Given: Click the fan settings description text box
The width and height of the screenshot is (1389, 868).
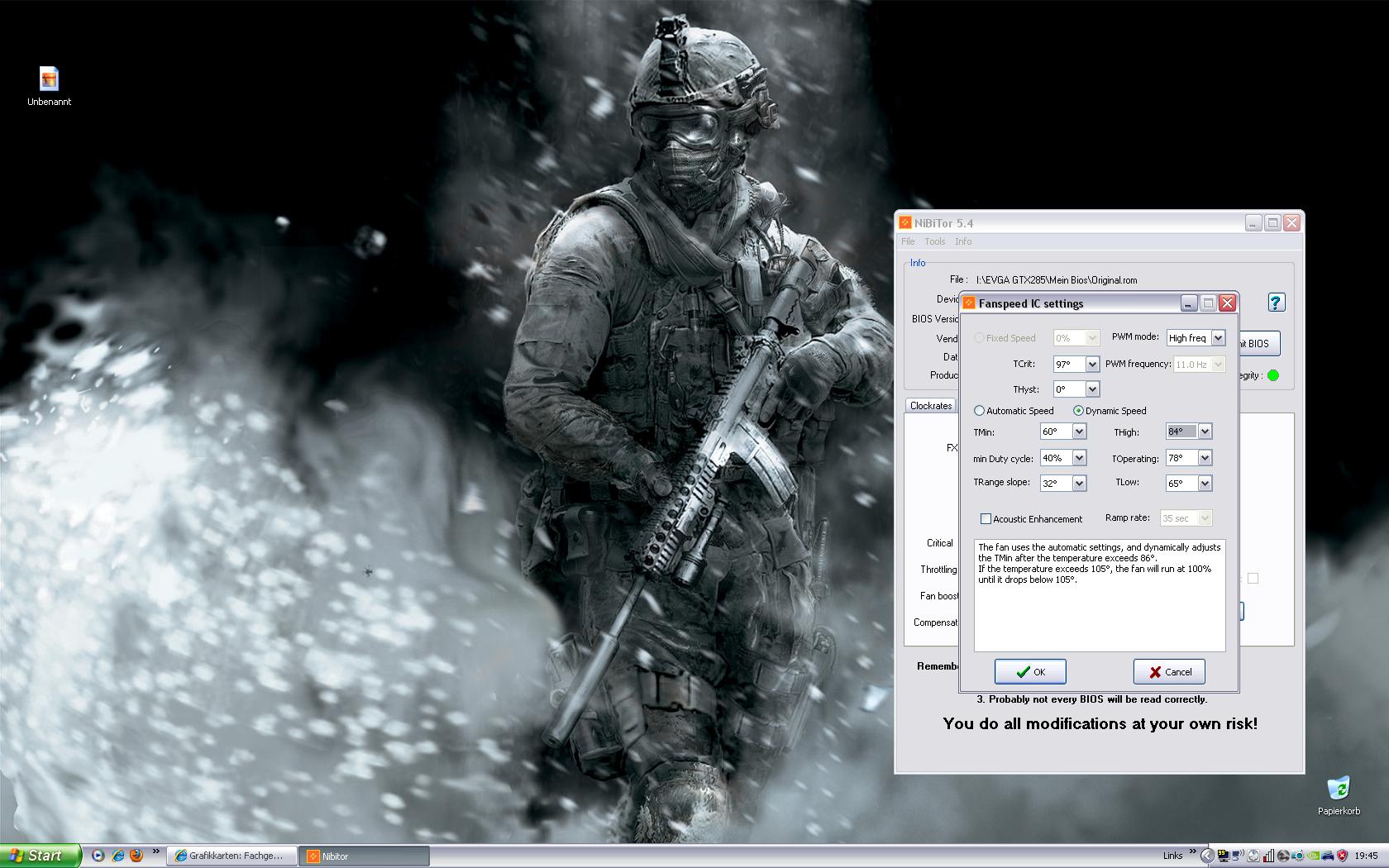Looking at the screenshot, I should (1100, 595).
